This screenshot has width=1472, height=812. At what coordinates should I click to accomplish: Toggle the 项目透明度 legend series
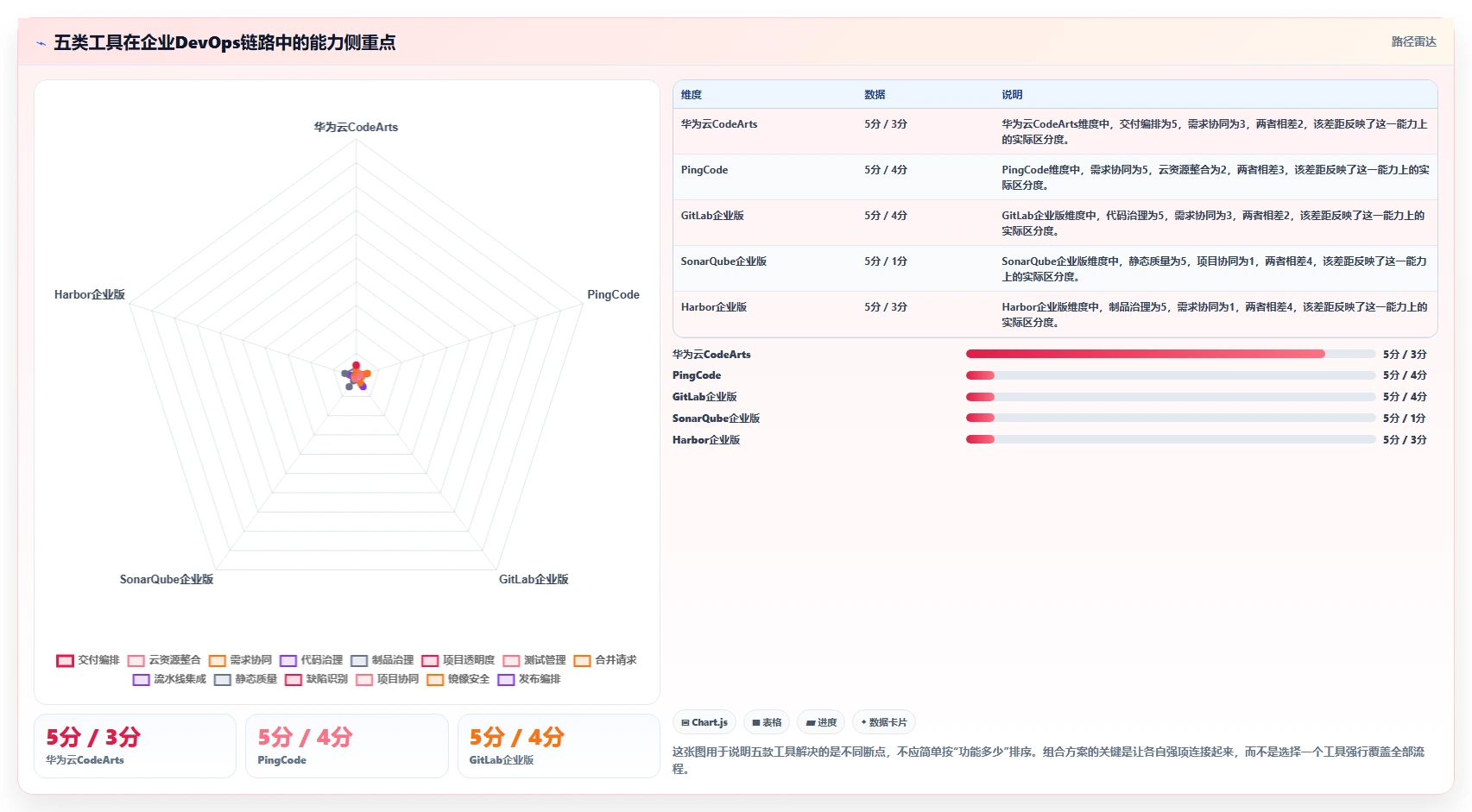point(458,660)
